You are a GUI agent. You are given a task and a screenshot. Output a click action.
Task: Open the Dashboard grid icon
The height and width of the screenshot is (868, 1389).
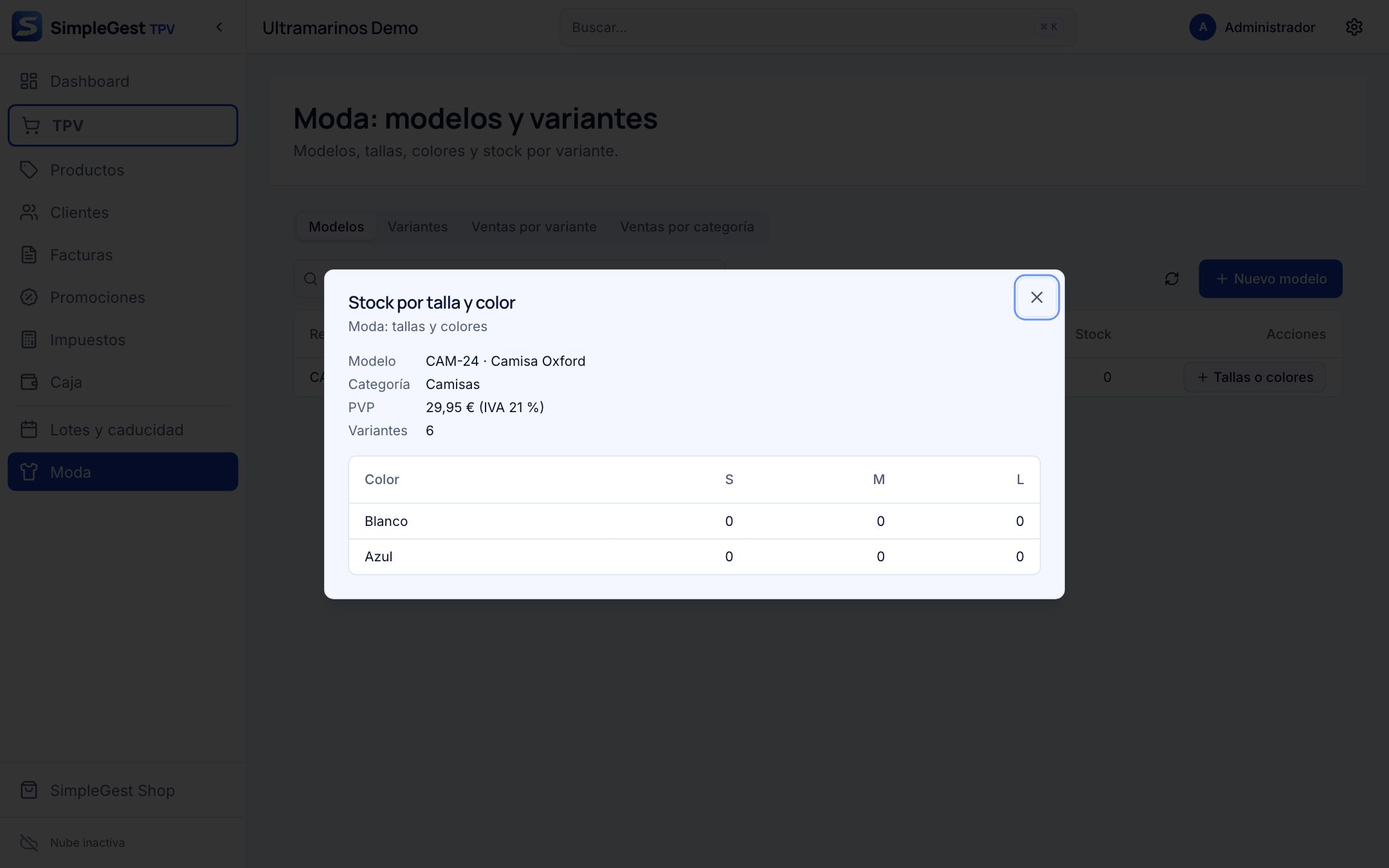click(x=29, y=81)
